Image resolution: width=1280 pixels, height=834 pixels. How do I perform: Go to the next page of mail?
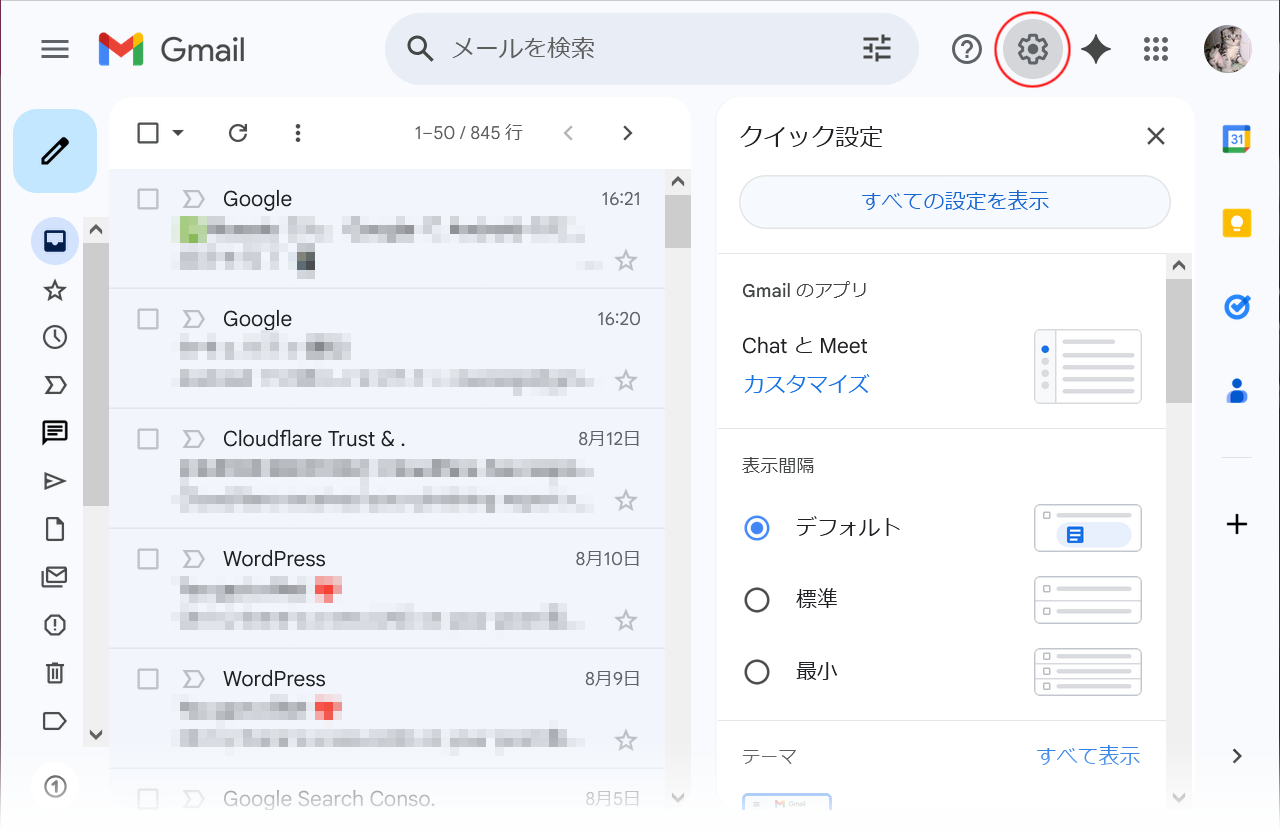[627, 133]
